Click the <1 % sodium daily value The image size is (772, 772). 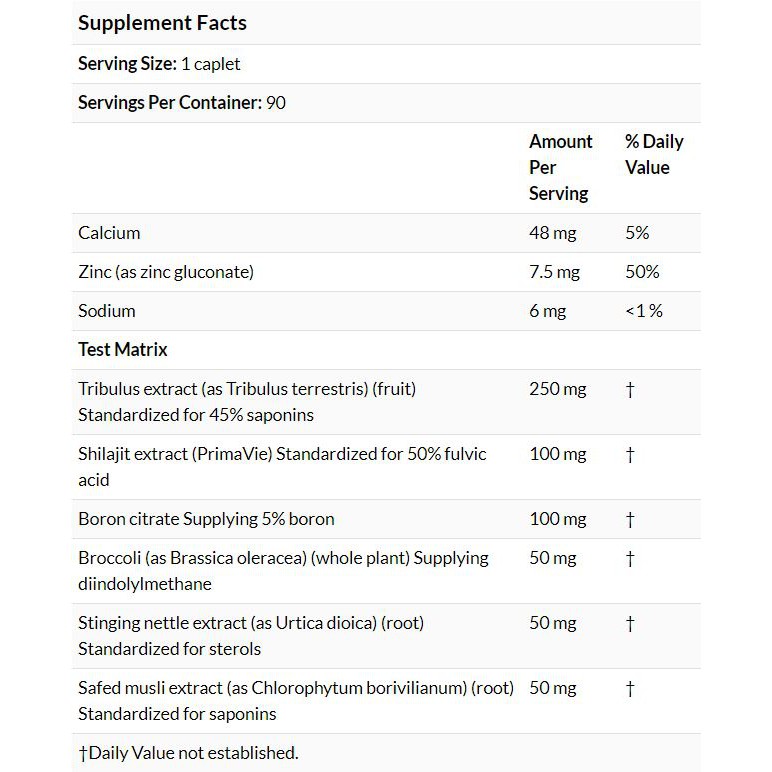(644, 311)
